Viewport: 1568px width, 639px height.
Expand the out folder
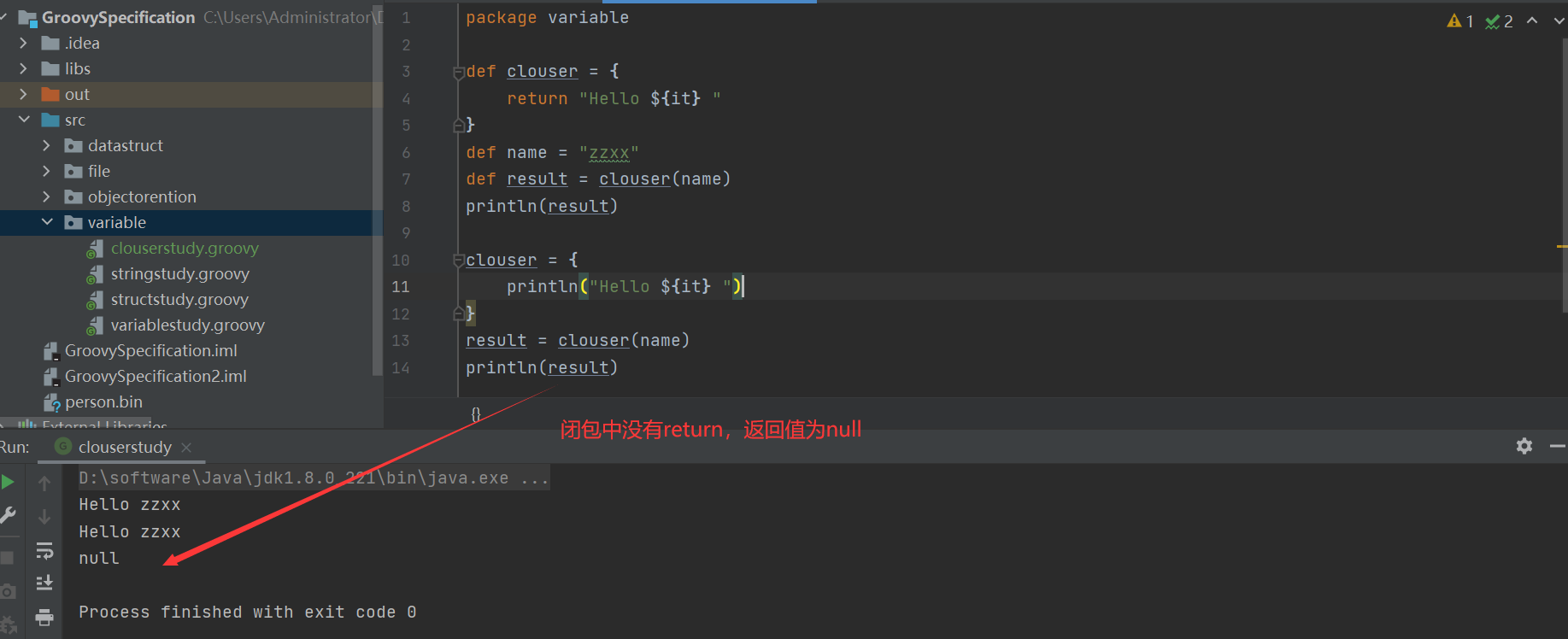(x=23, y=94)
